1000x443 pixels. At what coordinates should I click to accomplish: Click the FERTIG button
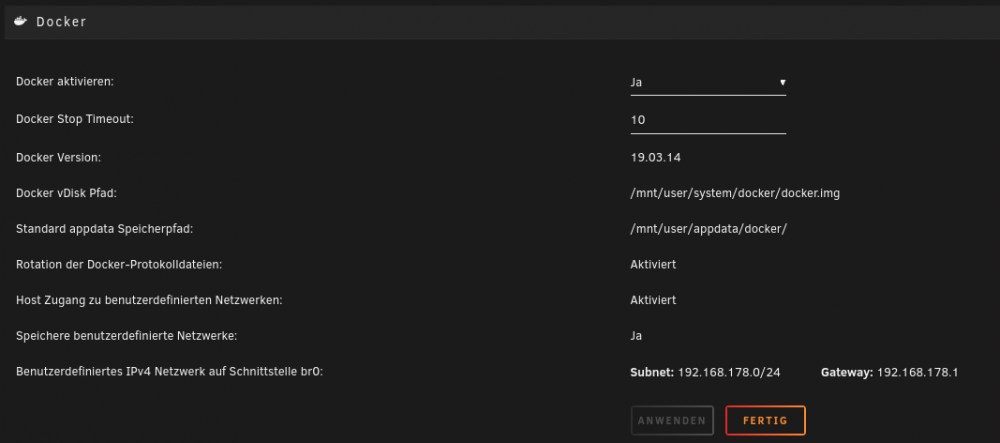coord(765,421)
